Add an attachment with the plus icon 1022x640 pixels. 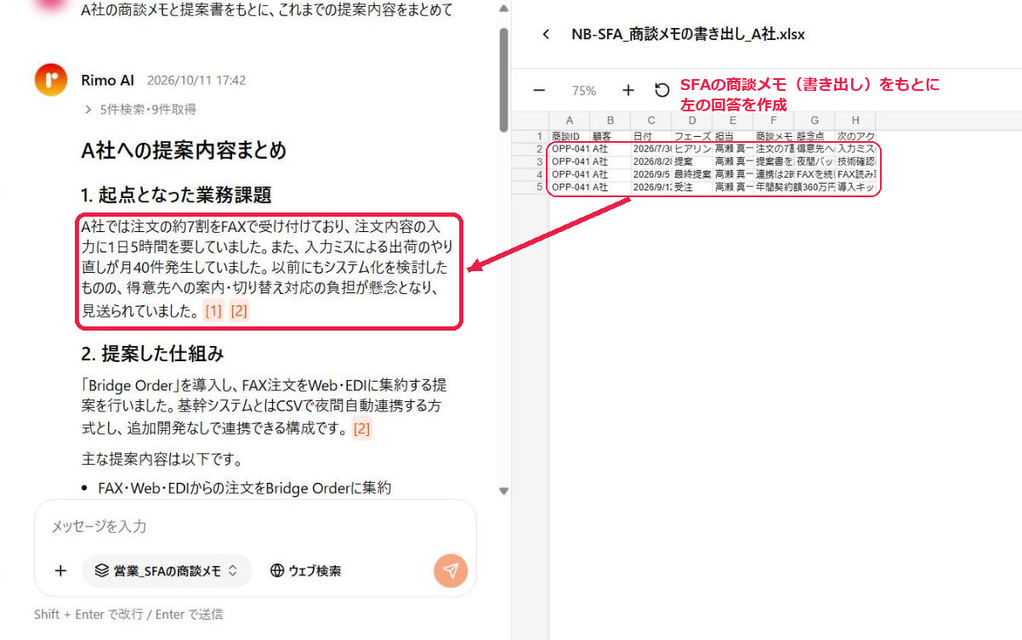(x=61, y=571)
